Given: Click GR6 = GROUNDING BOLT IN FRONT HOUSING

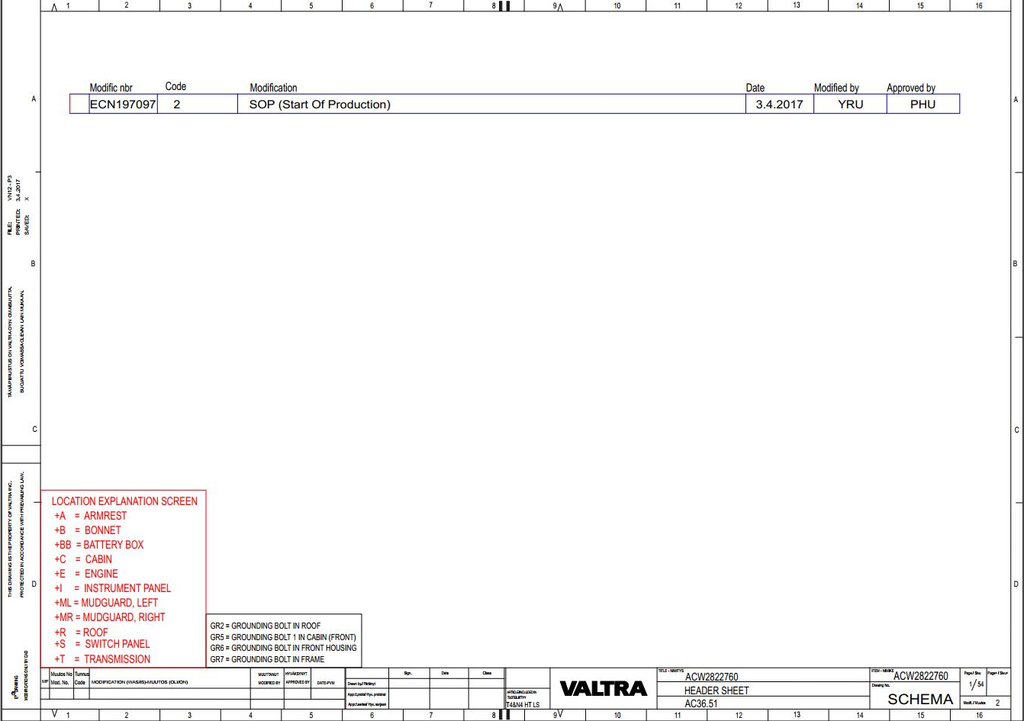Looking at the screenshot, I should coord(283,648).
